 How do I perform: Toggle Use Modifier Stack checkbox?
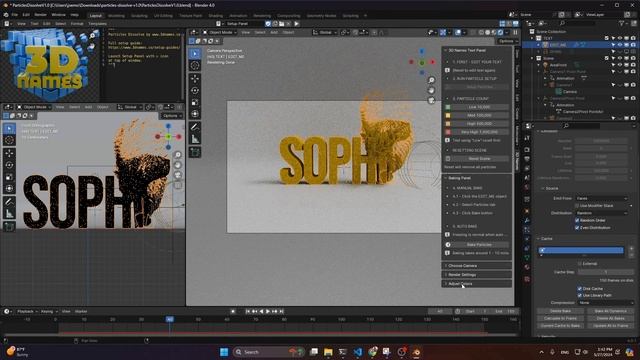[577, 206]
